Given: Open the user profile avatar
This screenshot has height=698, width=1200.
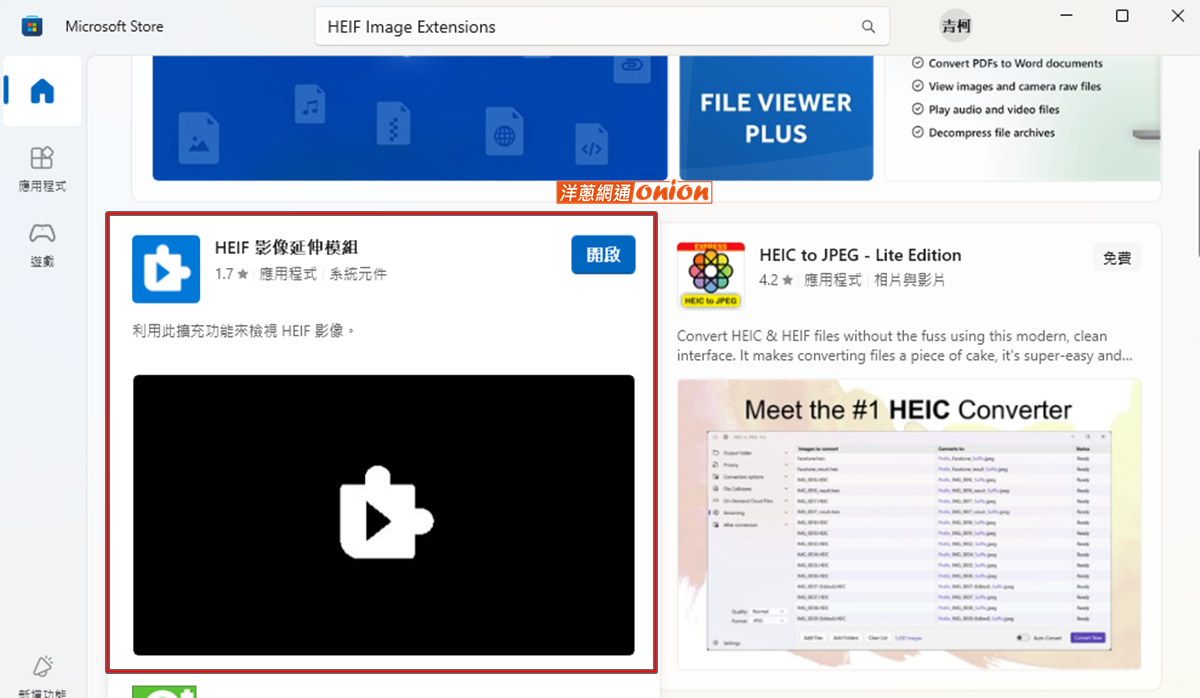Looking at the screenshot, I should [956, 27].
